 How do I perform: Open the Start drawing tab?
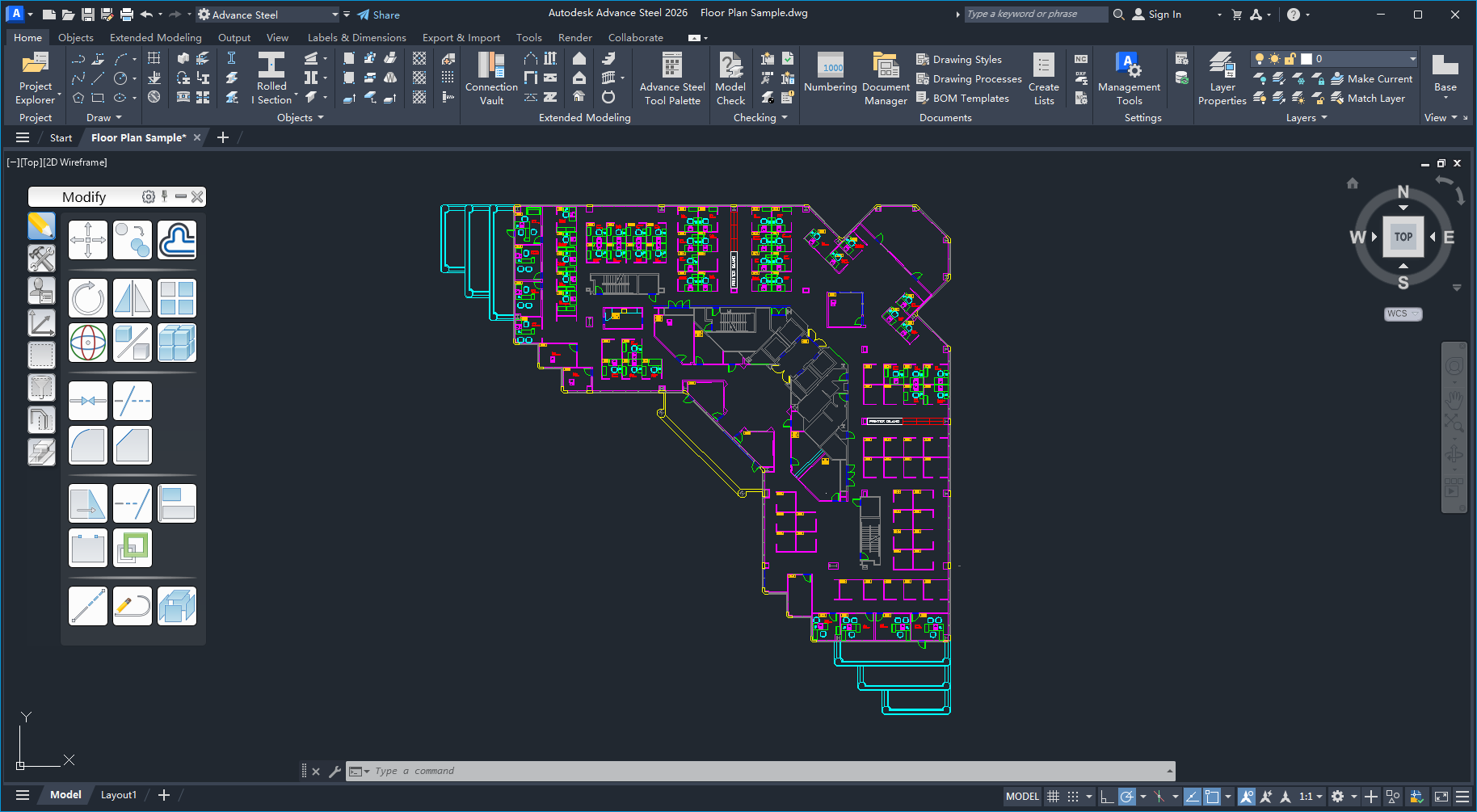(x=61, y=138)
